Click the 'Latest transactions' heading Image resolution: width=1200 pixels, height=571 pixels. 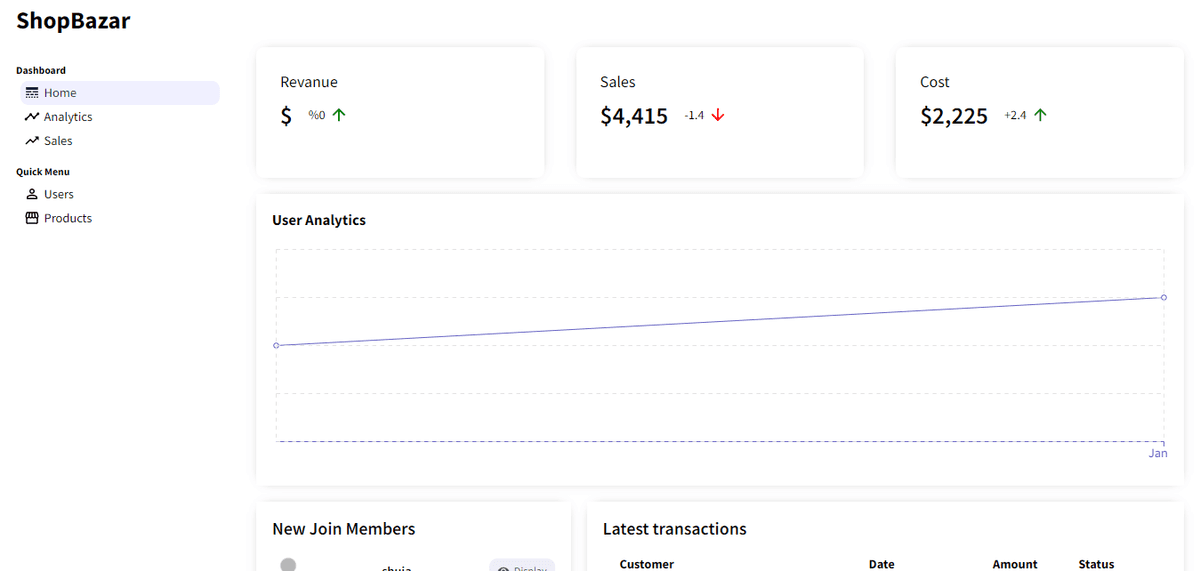pos(675,529)
